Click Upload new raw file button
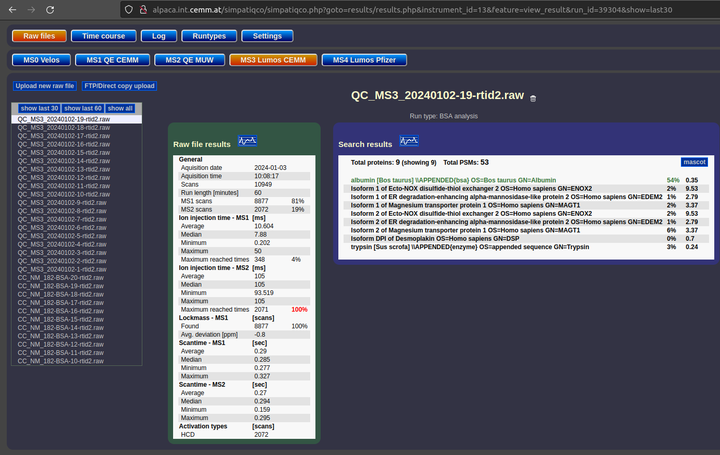Viewport: 720px width, 455px height. tap(45, 86)
